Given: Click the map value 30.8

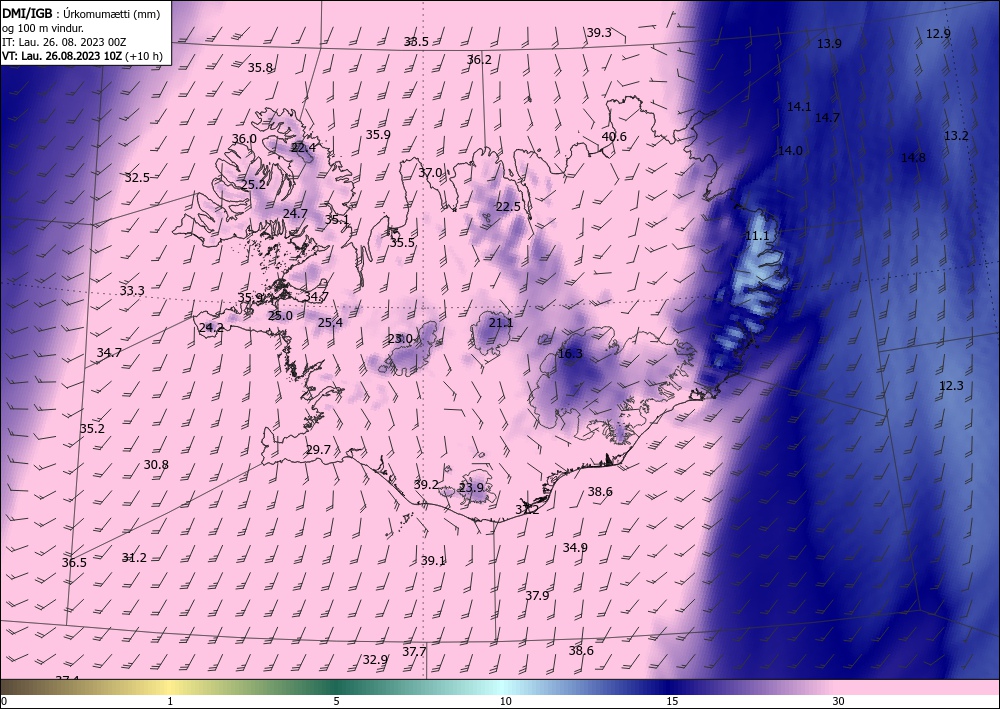Looking at the screenshot, I should coord(156,465).
